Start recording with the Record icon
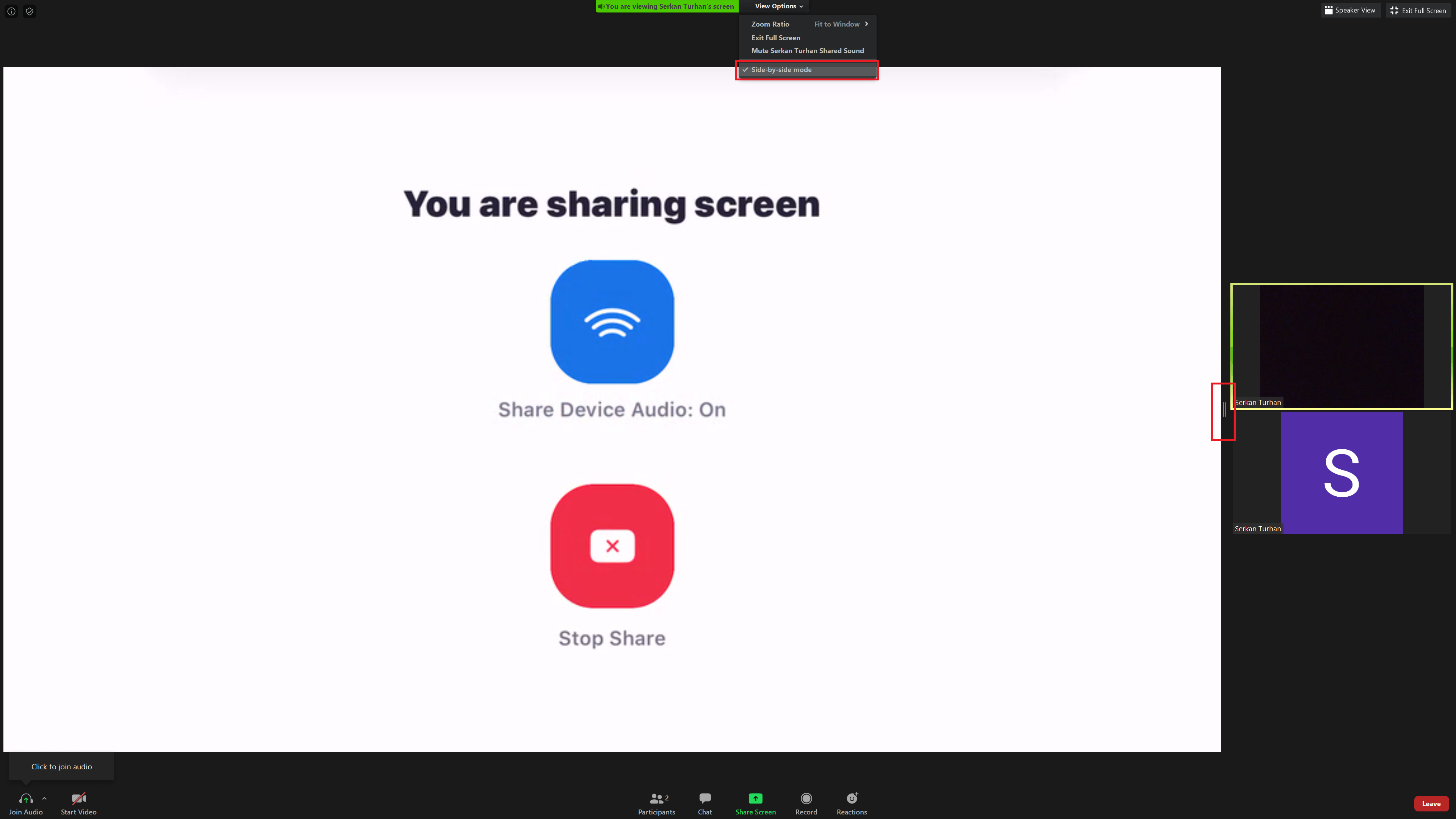Image resolution: width=1456 pixels, height=819 pixels. point(806,798)
